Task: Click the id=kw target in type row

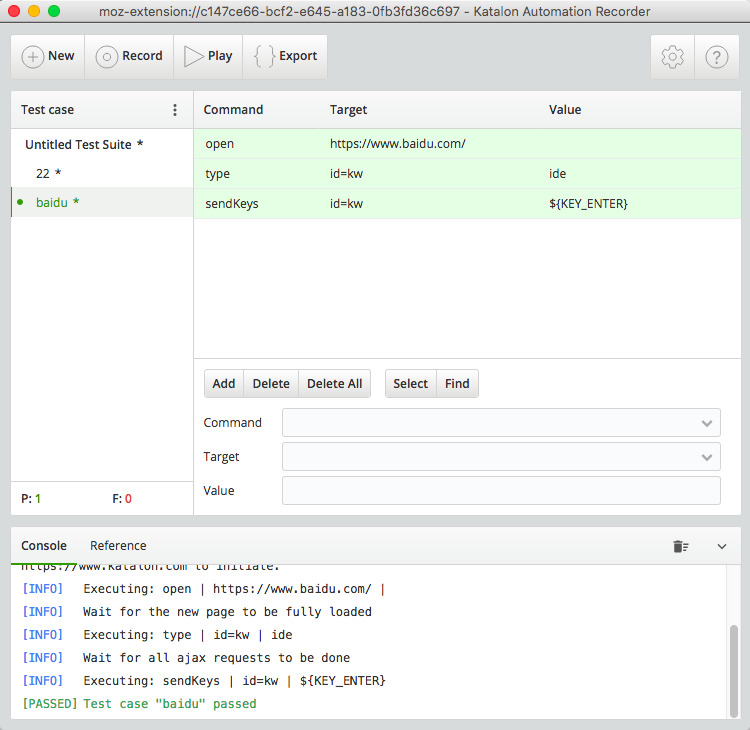Action: [346, 174]
